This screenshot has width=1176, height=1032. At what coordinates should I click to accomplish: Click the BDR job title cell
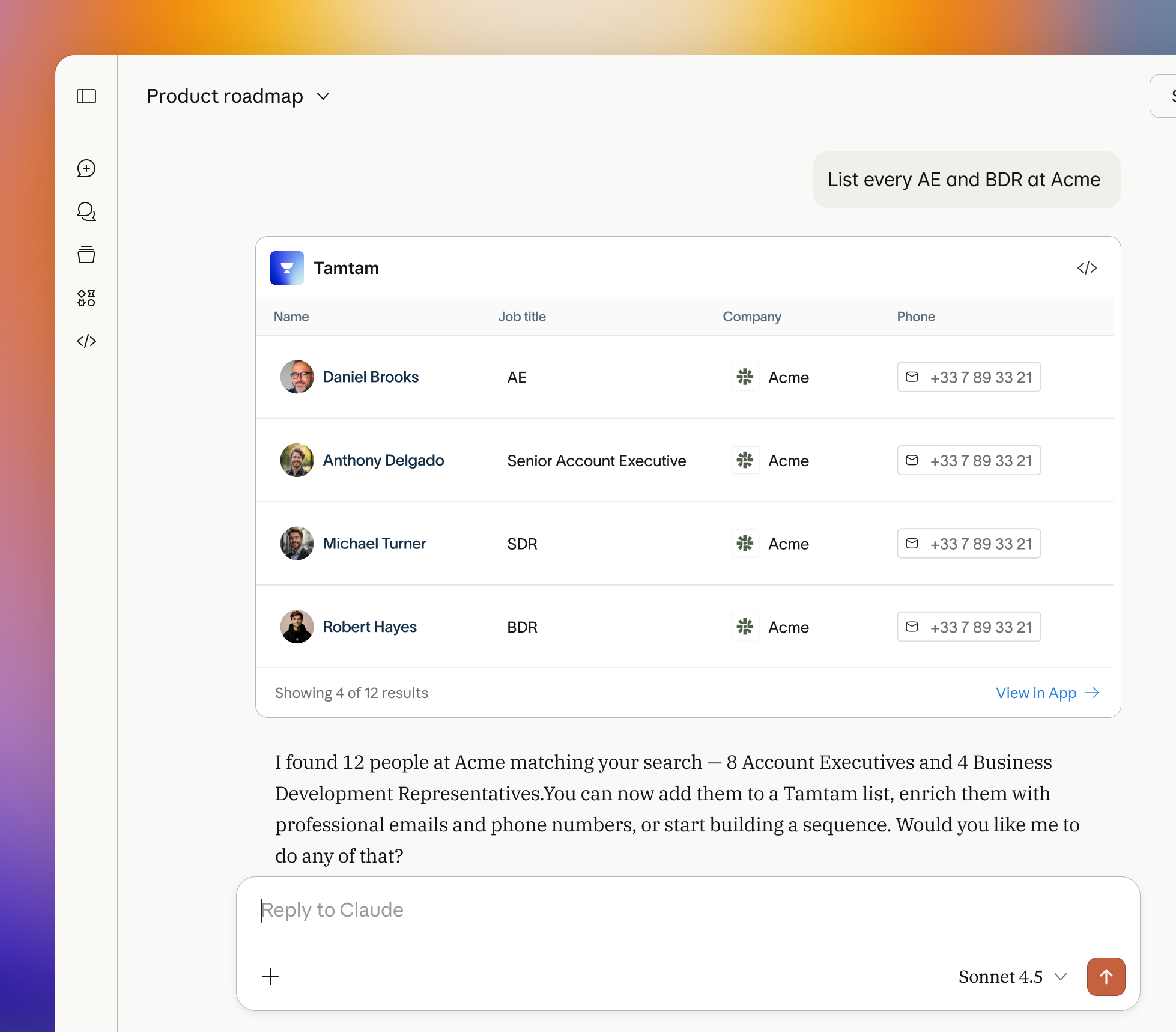click(522, 627)
